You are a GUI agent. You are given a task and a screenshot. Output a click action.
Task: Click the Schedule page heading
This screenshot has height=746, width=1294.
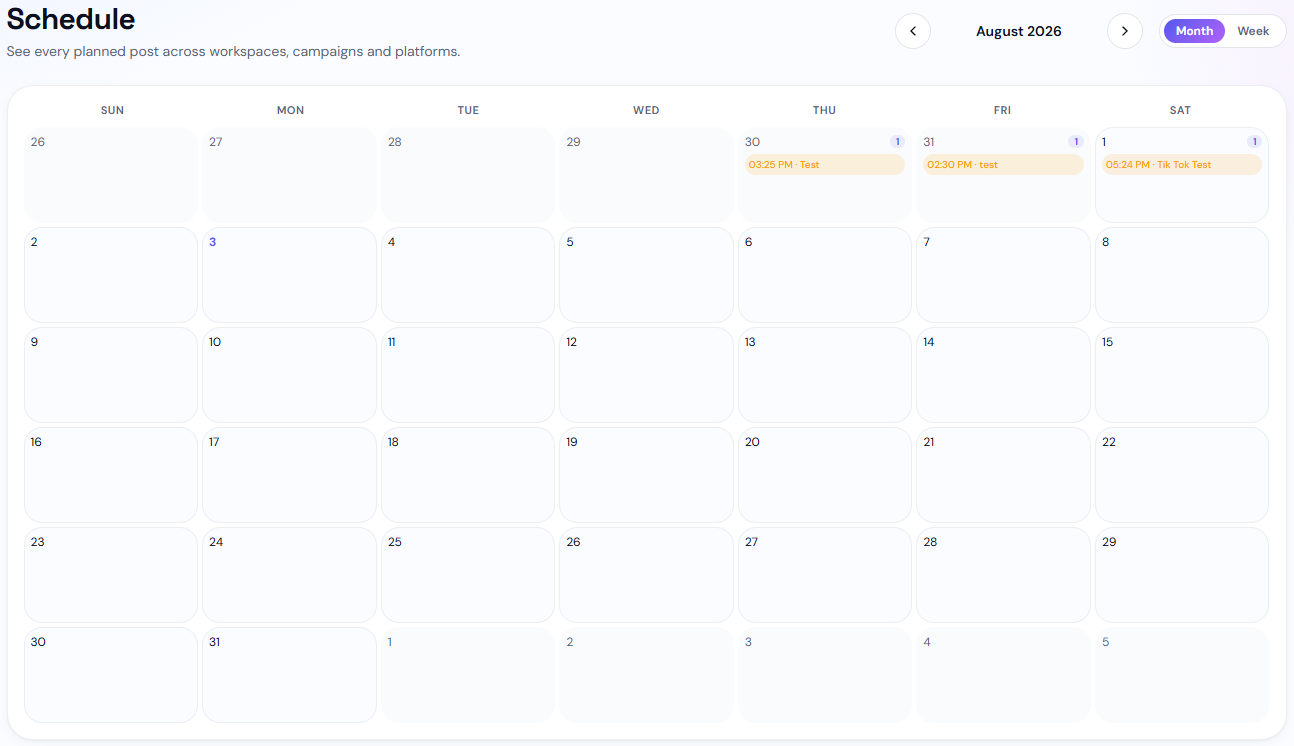71,19
